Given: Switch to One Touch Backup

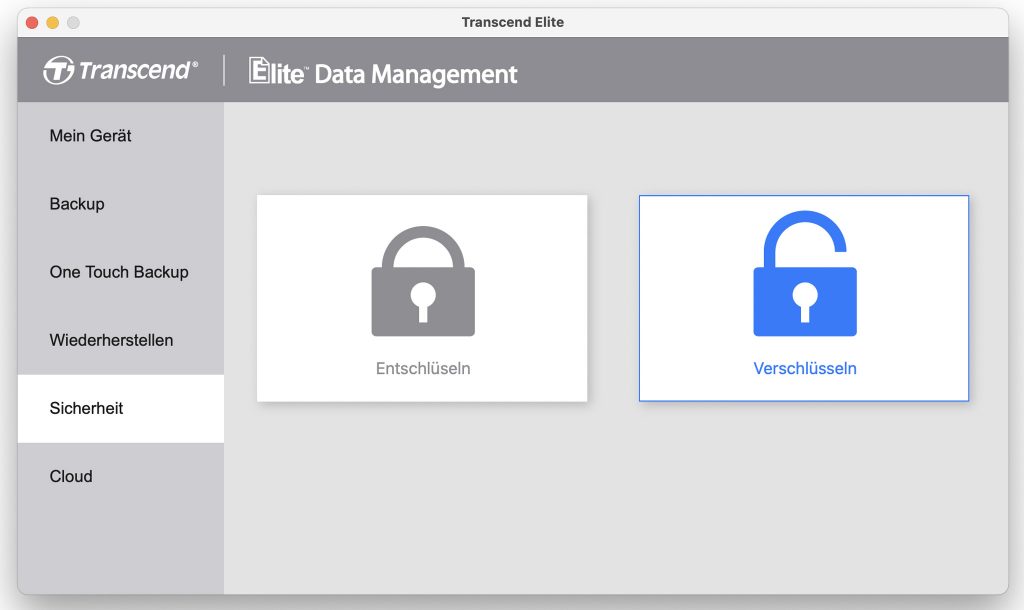Looking at the screenshot, I should point(121,272).
